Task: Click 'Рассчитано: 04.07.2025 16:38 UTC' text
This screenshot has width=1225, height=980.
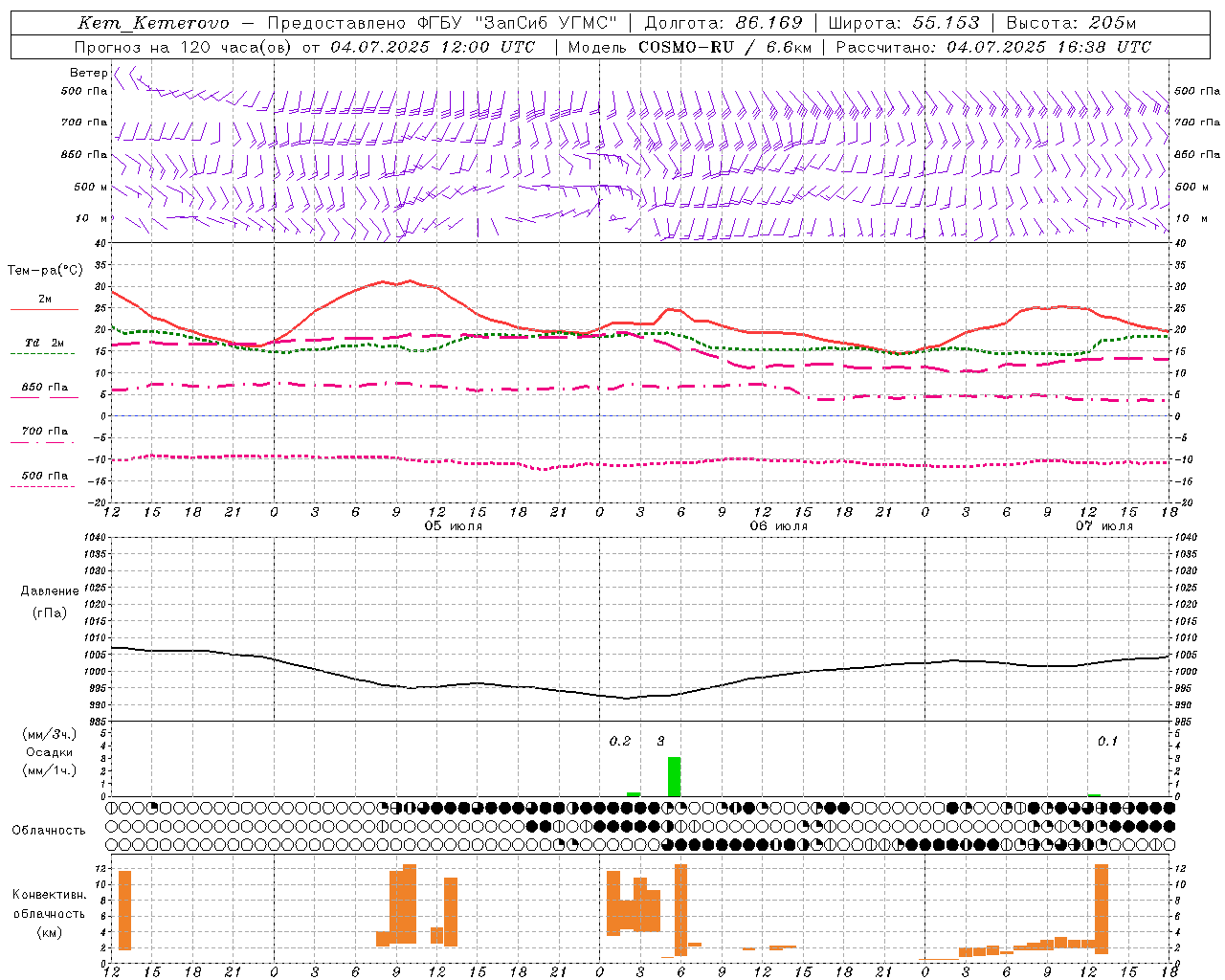Action: tap(993, 47)
